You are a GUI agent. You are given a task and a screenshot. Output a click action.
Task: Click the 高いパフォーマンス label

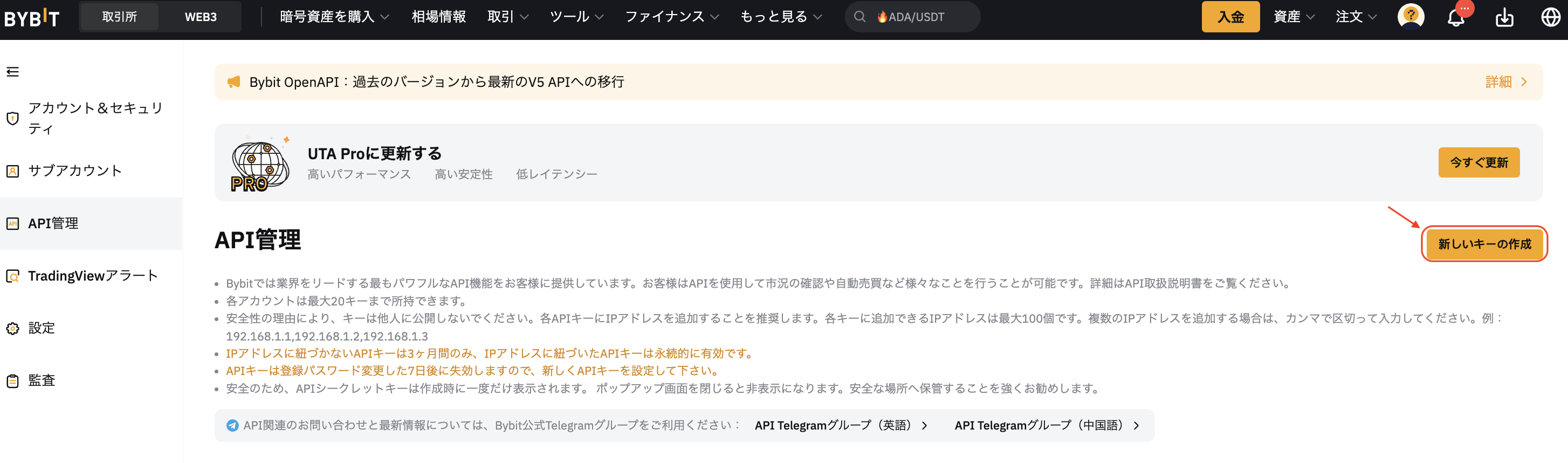359,174
